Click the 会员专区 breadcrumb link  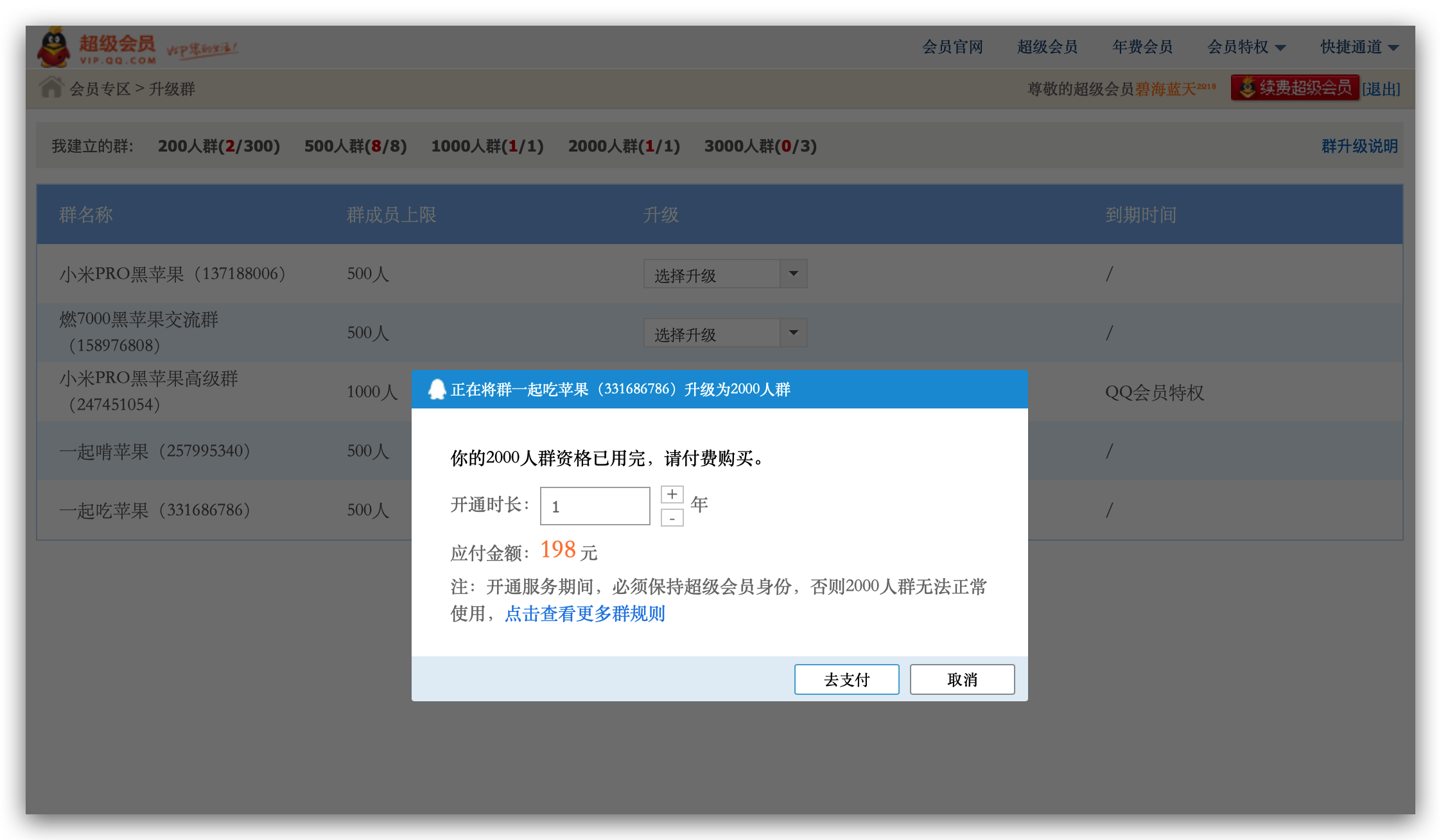click(x=100, y=89)
